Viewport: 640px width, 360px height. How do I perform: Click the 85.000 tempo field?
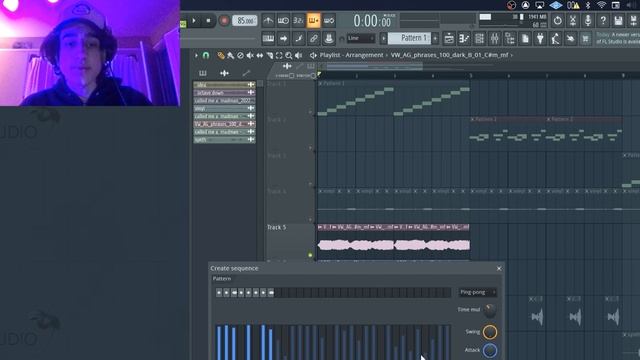pyautogui.click(x=244, y=20)
